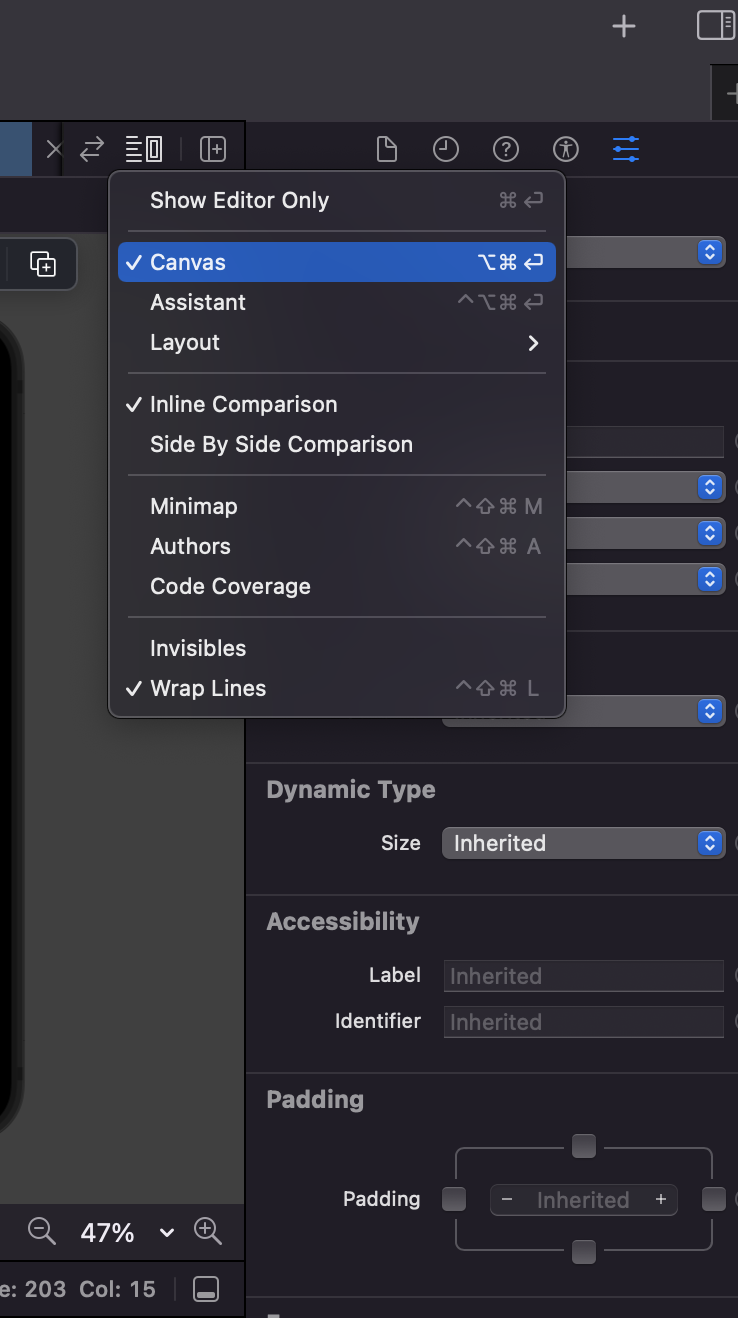Enable Code Coverage in the menu
This screenshot has height=1318, width=738.
click(337, 586)
